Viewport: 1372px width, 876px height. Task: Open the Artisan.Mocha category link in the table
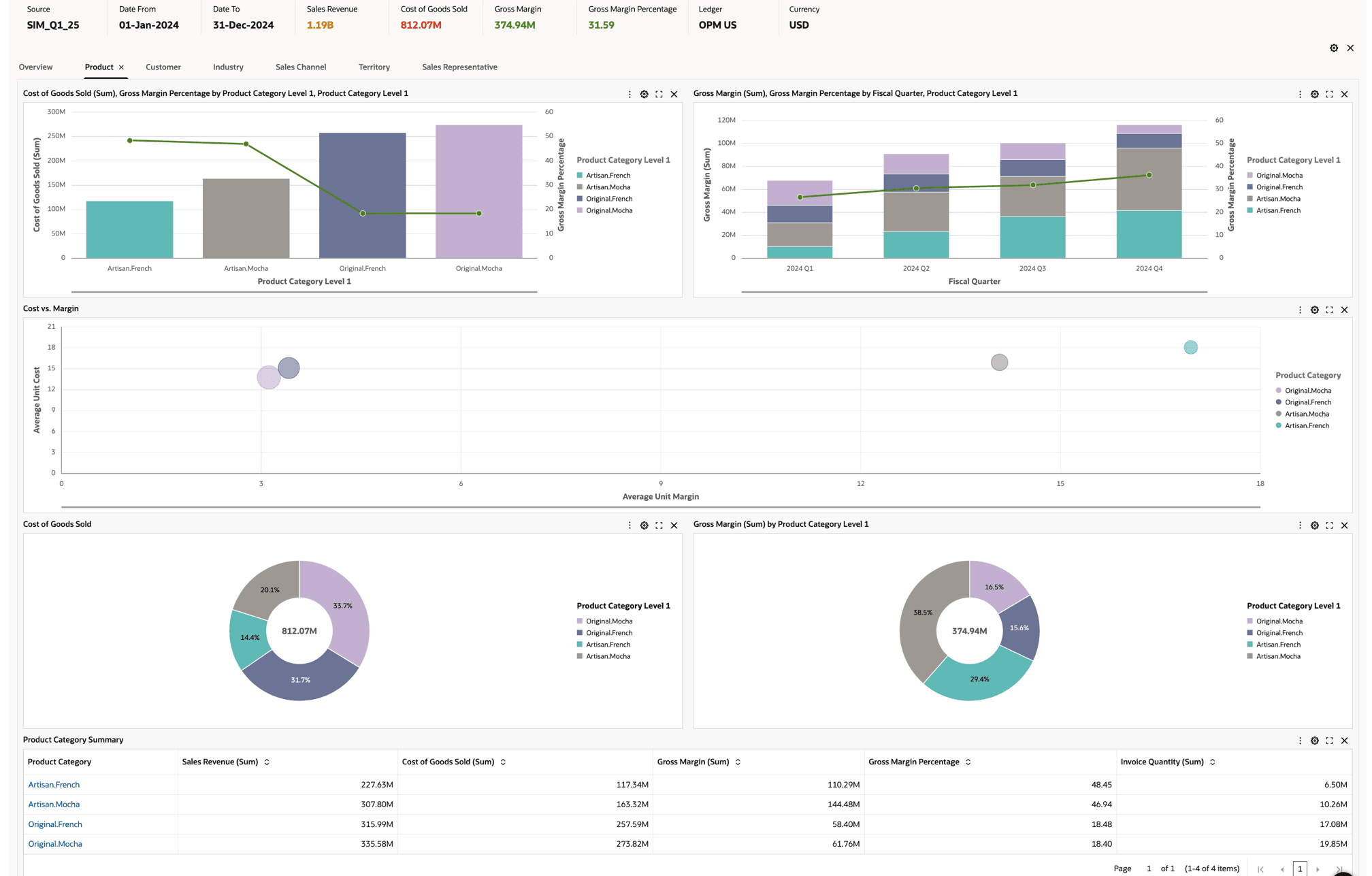click(x=54, y=805)
